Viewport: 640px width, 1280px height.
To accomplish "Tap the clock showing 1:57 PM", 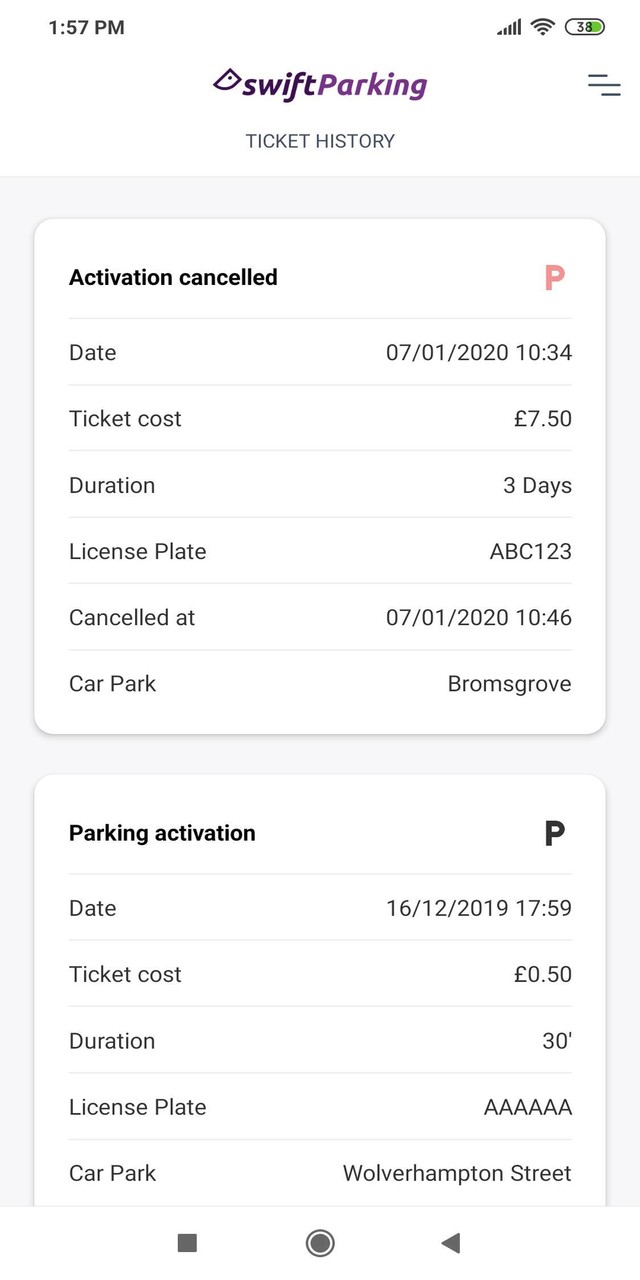I will (x=88, y=27).
